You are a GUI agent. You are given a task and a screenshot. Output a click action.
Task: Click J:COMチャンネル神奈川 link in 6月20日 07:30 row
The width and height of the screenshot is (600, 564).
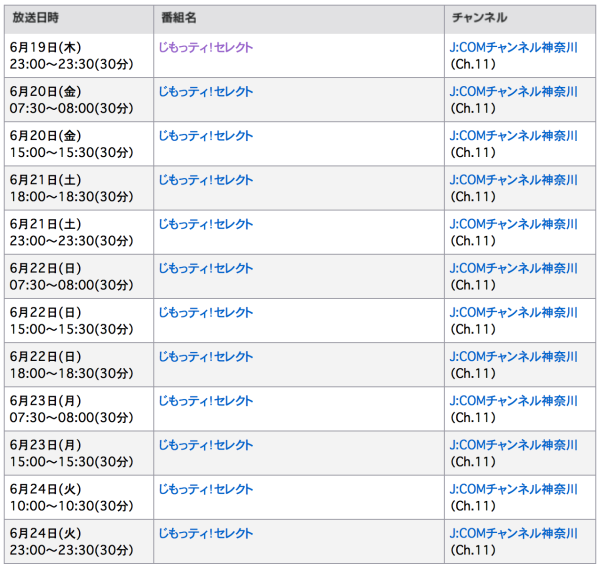pyautogui.click(x=514, y=92)
